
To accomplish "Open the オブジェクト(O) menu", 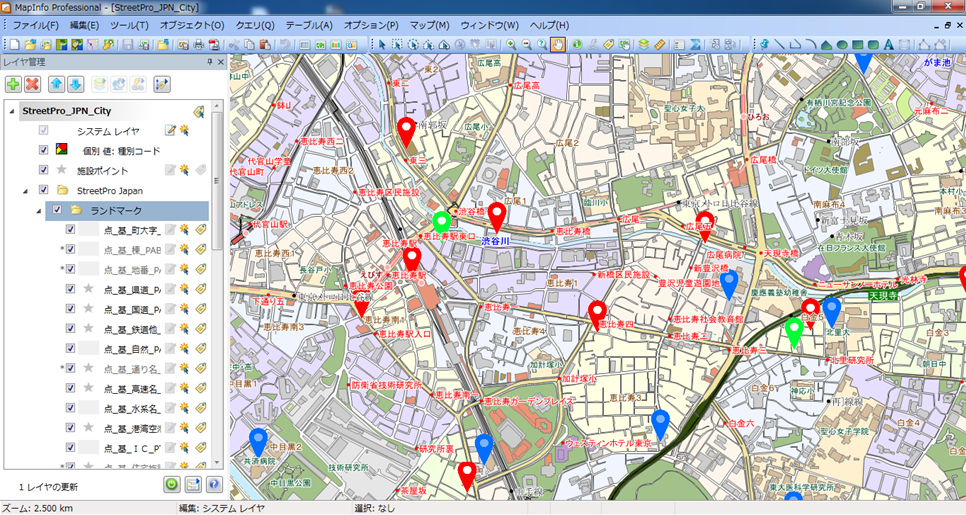I will pyautogui.click(x=192, y=25).
